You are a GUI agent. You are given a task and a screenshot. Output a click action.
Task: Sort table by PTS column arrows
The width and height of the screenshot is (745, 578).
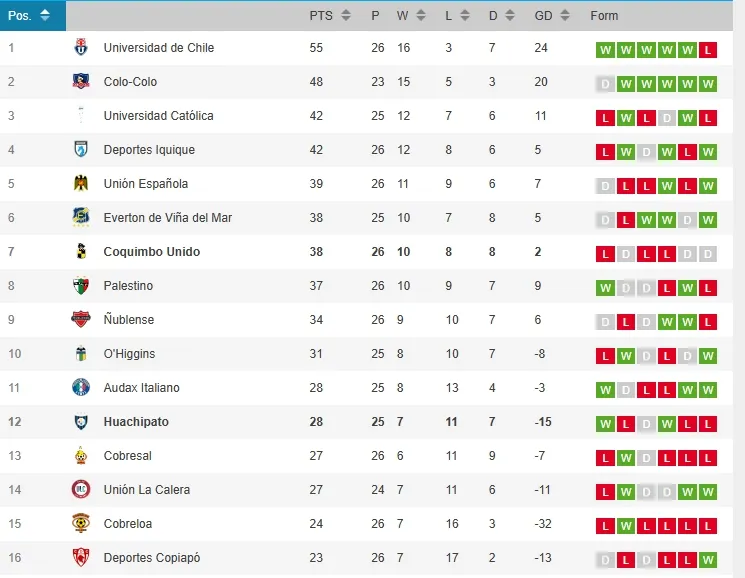(x=346, y=16)
